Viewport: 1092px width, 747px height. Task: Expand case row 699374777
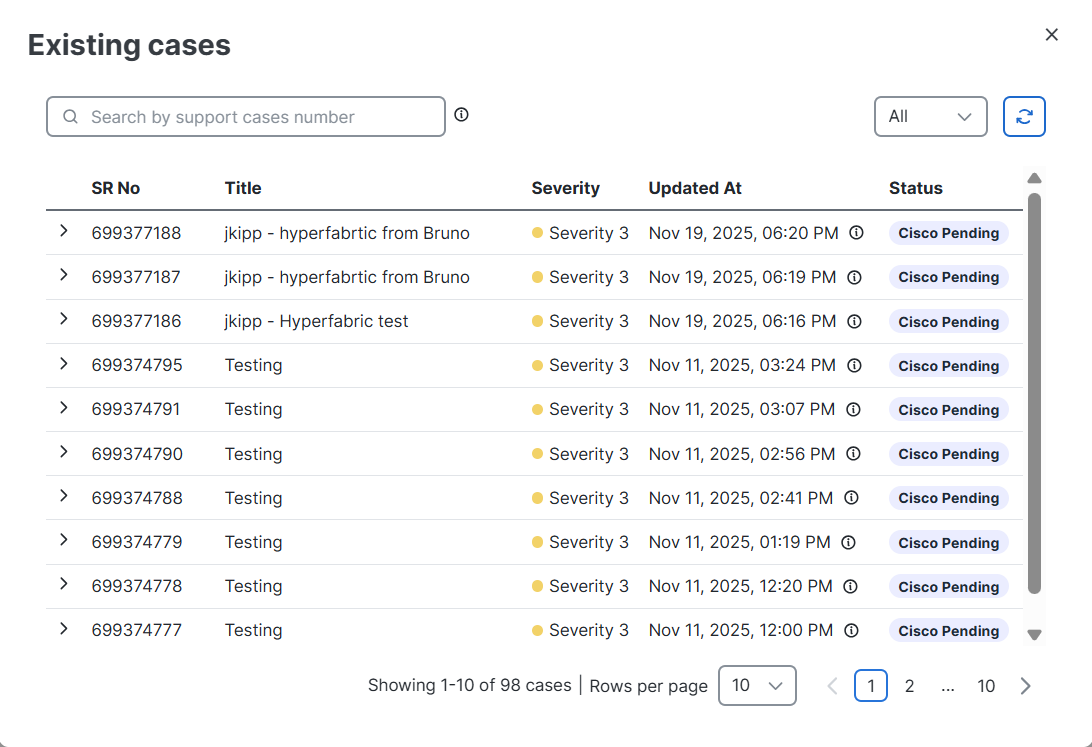coord(64,629)
